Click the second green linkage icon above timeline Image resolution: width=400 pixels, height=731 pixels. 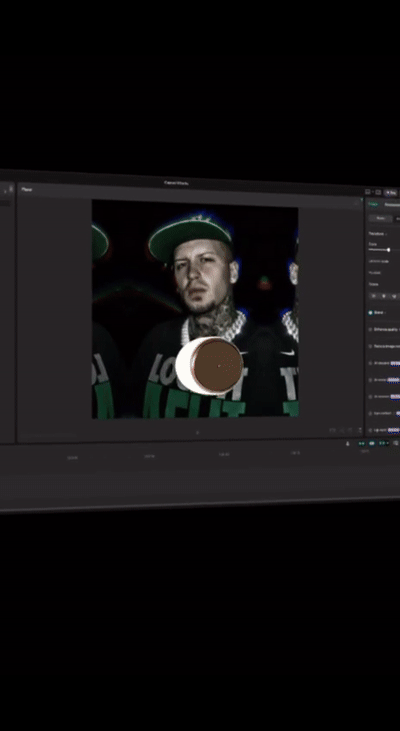pos(372,443)
